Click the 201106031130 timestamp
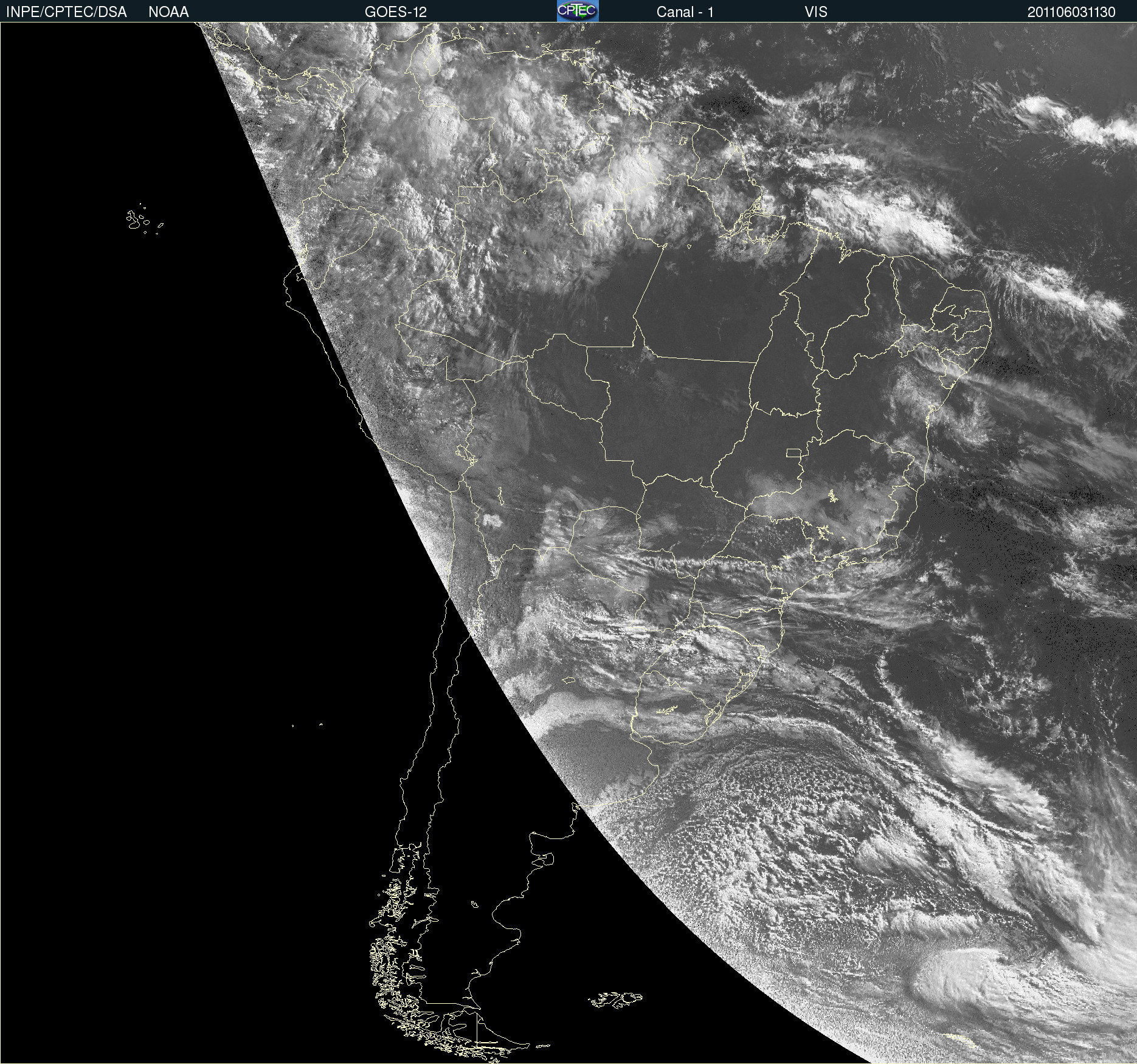 pyautogui.click(x=1071, y=12)
